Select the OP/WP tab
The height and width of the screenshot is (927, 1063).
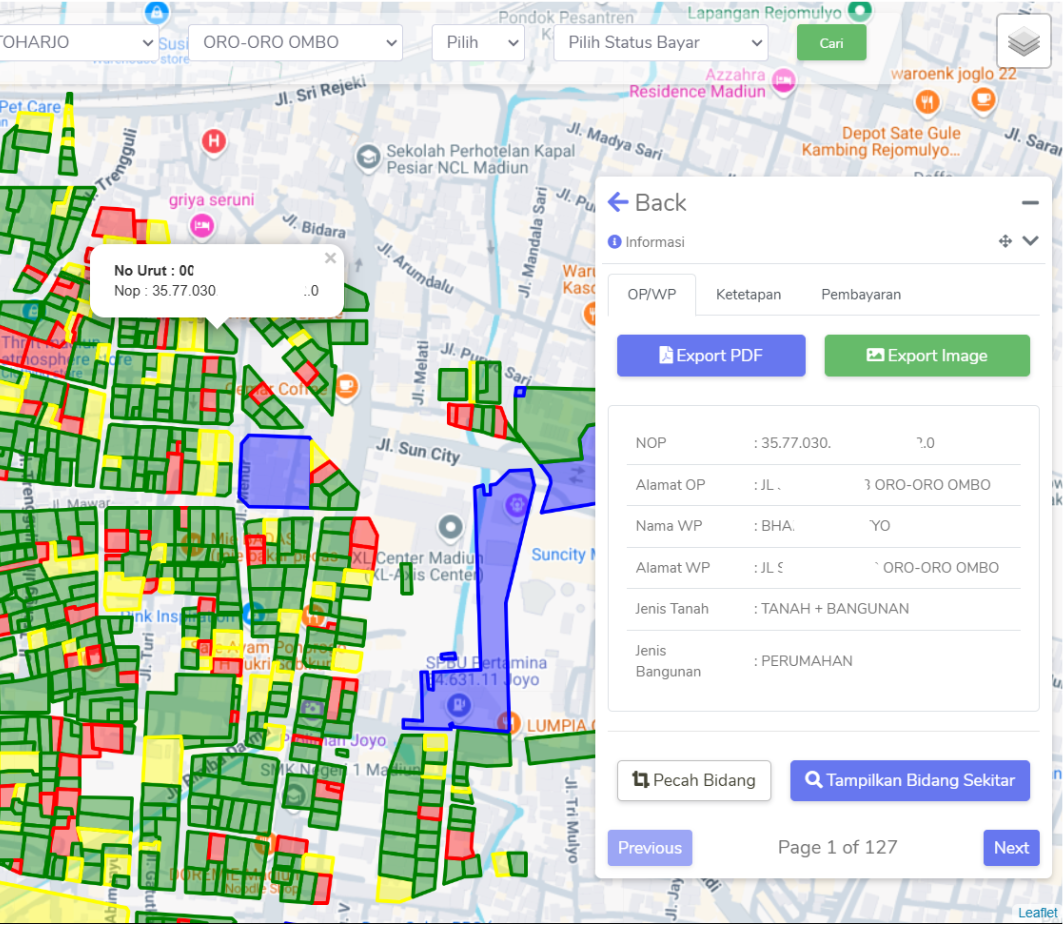pyautogui.click(x=651, y=294)
